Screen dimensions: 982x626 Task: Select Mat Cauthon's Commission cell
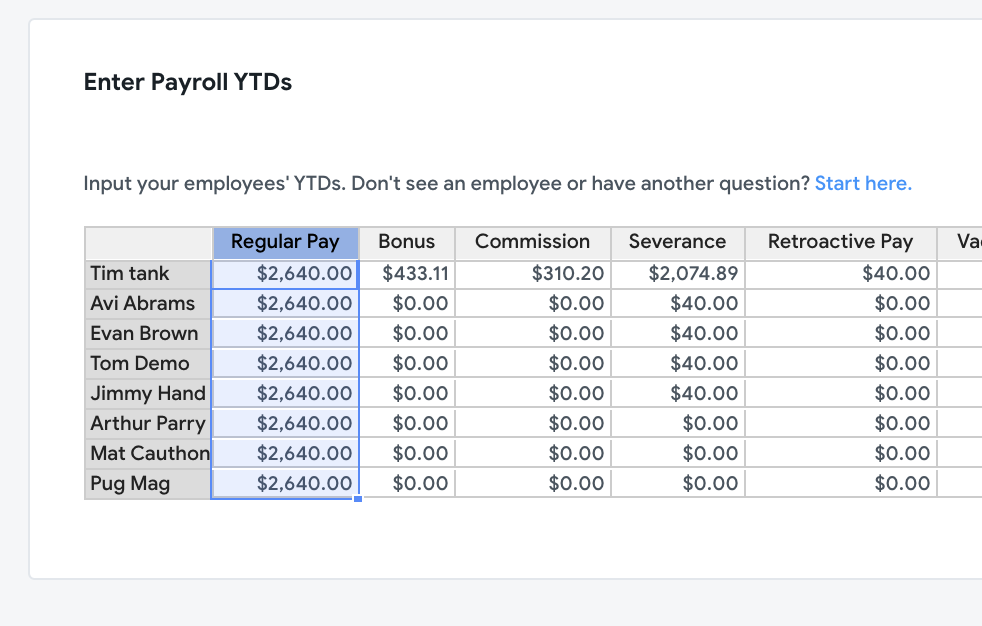[x=532, y=453]
